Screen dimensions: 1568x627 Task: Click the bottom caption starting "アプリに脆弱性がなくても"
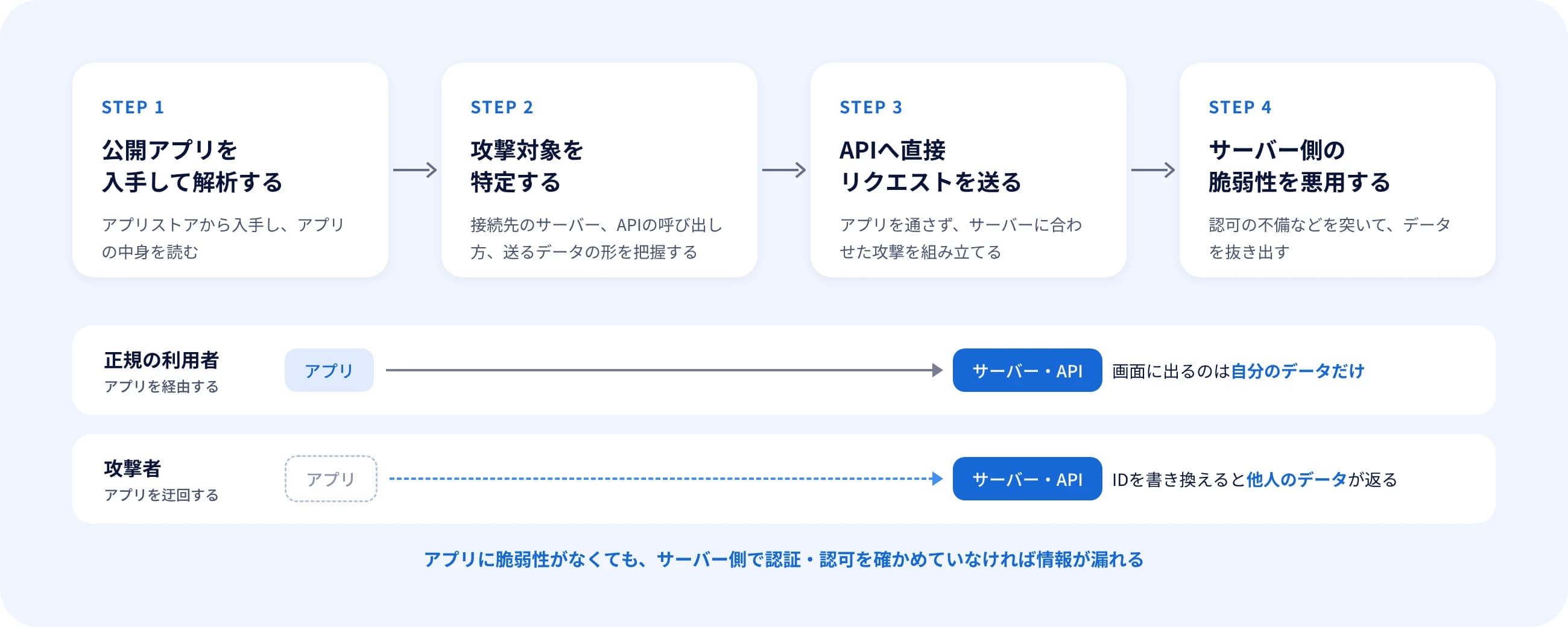pyautogui.click(x=784, y=559)
